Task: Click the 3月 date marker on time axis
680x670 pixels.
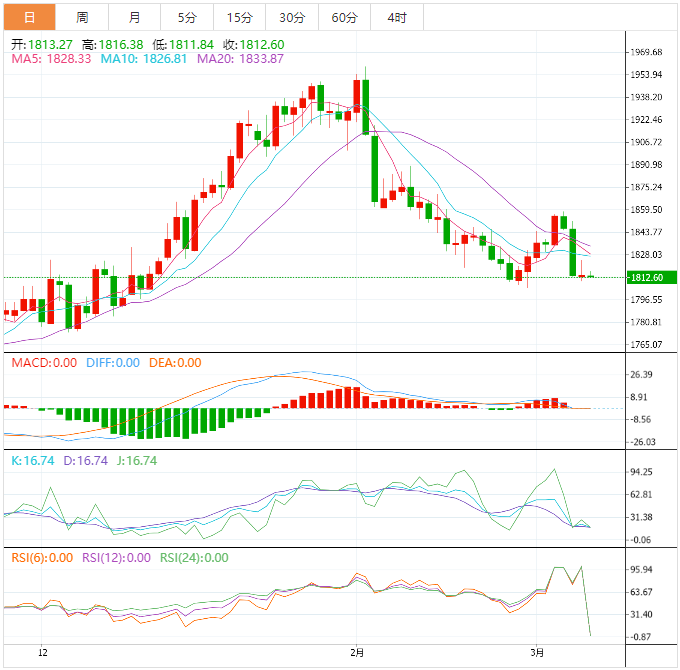Action: (x=538, y=652)
